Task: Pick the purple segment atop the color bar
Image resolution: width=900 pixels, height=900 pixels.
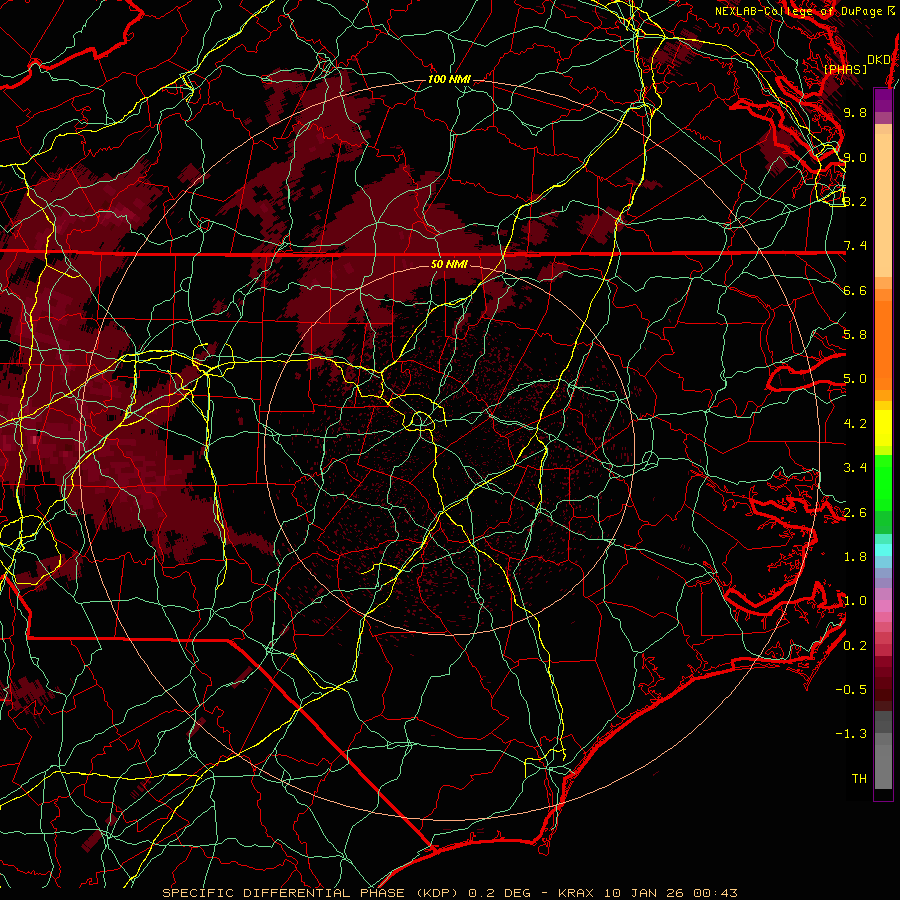Action: click(x=883, y=100)
